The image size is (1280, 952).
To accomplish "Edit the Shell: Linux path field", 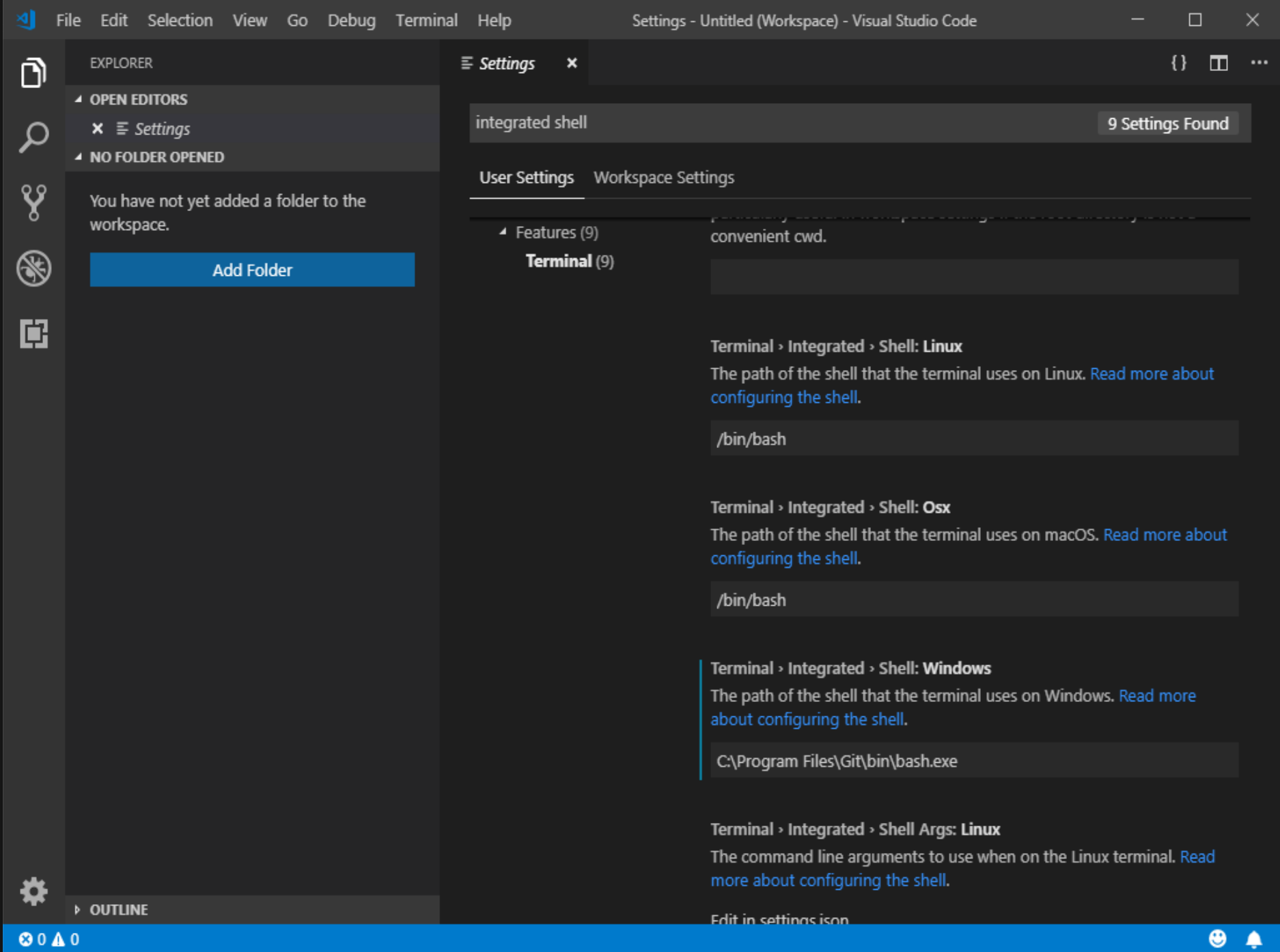I will (974, 438).
